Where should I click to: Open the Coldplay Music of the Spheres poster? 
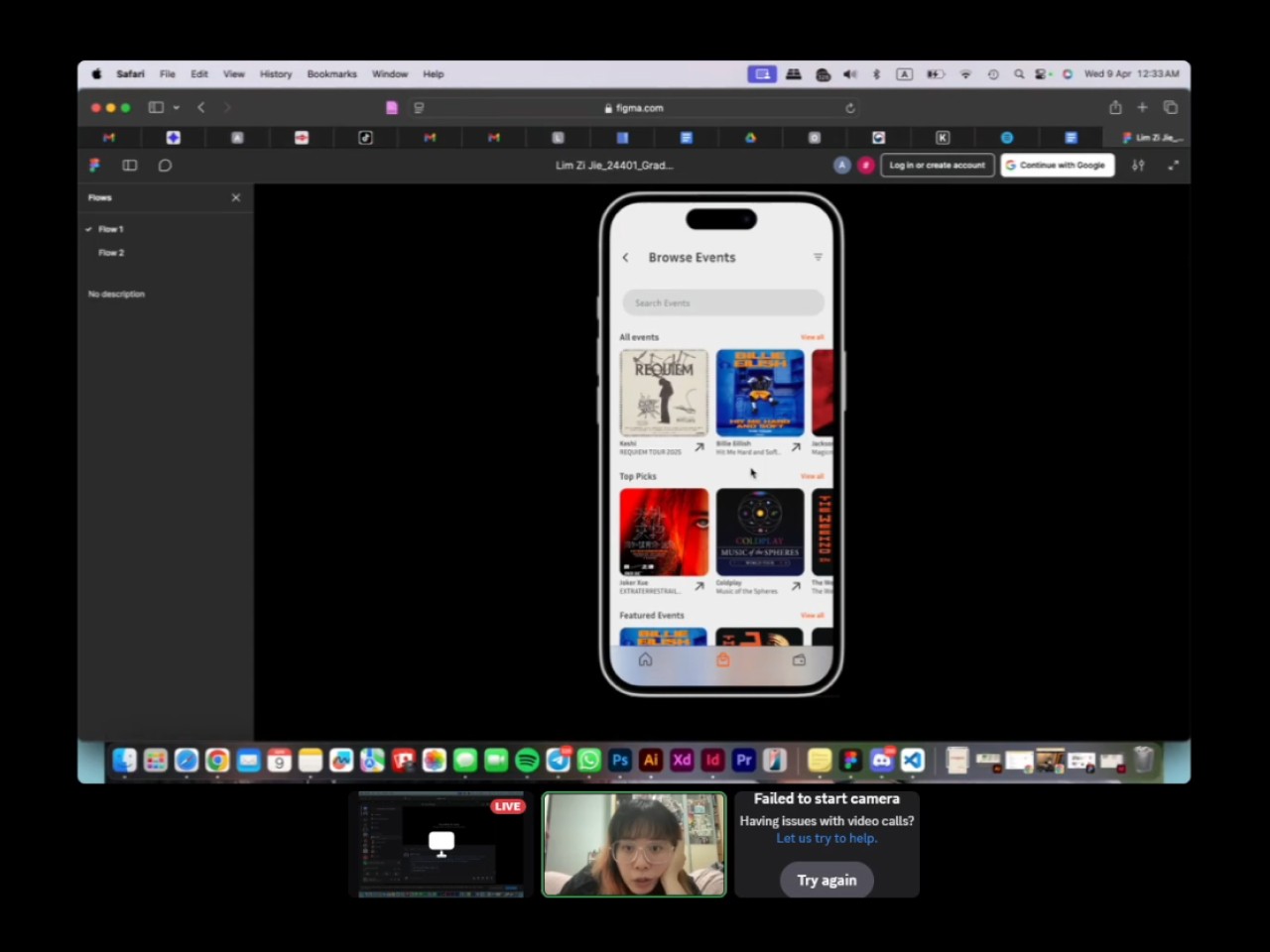760,532
